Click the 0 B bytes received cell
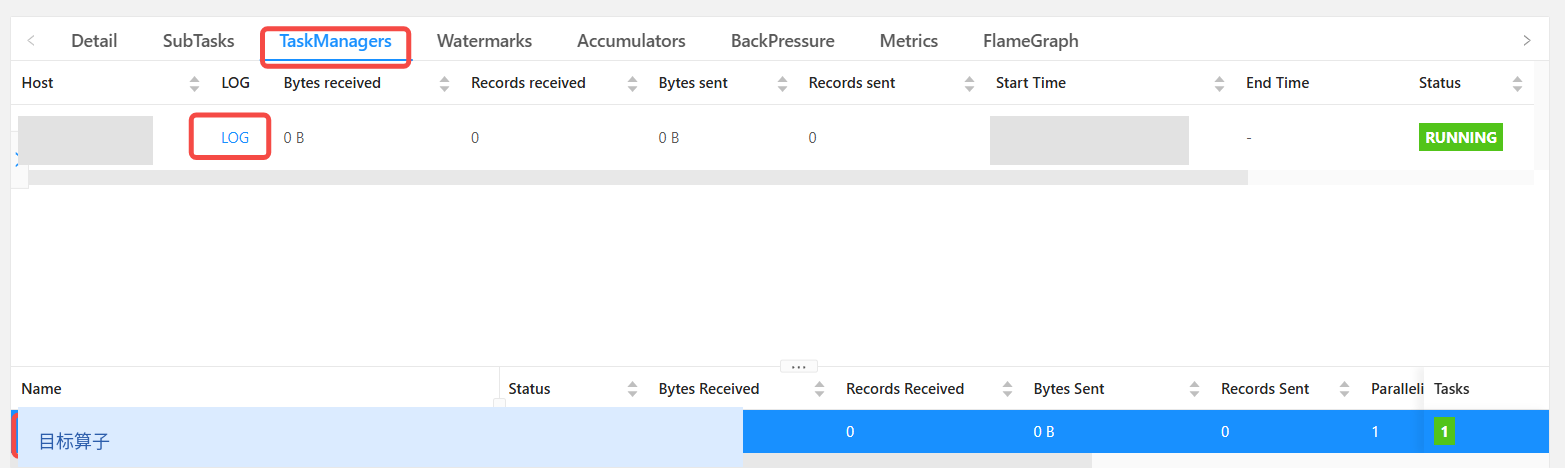Screen dimensions: 1565x468 click(294, 138)
